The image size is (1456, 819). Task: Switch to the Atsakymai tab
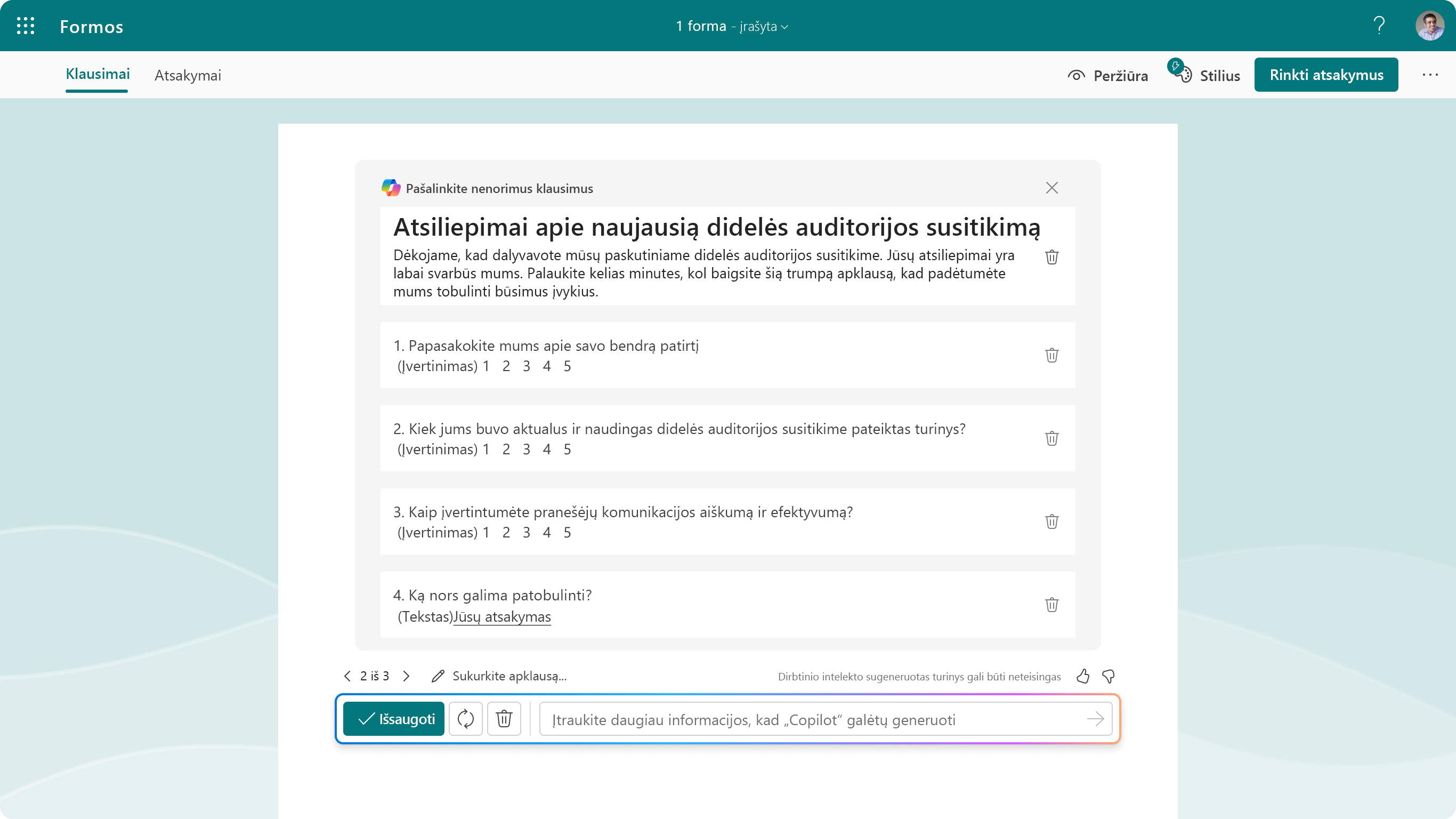click(x=188, y=75)
